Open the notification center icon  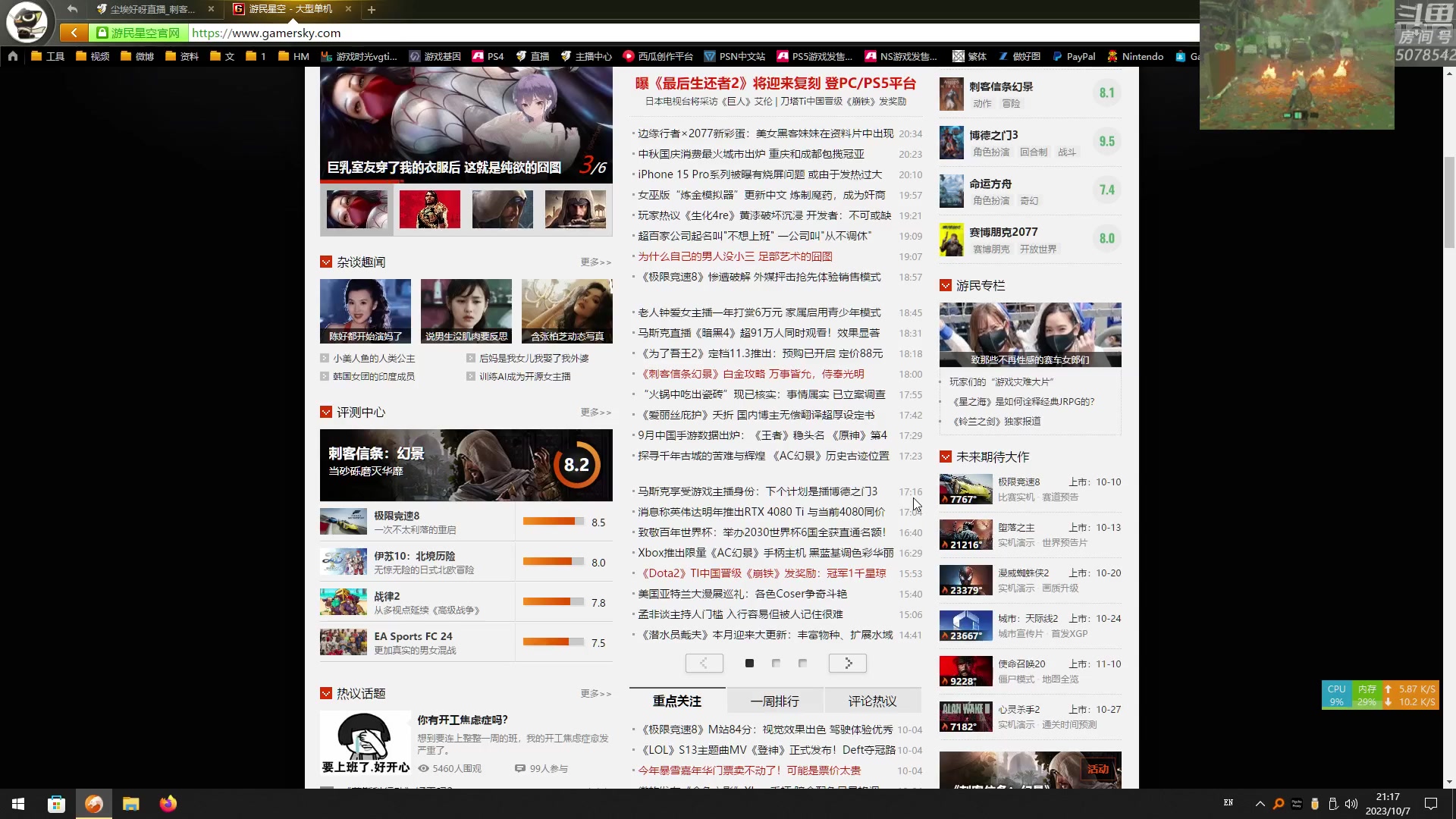pyautogui.click(x=1431, y=804)
